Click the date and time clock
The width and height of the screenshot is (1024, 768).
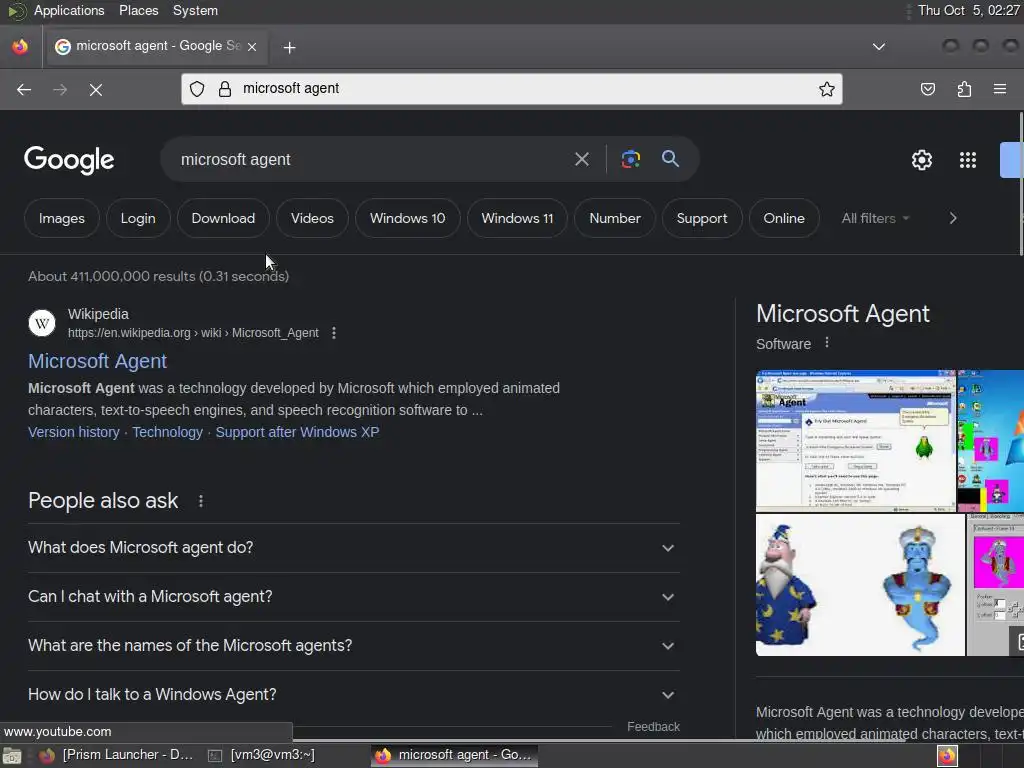(x=968, y=10)
